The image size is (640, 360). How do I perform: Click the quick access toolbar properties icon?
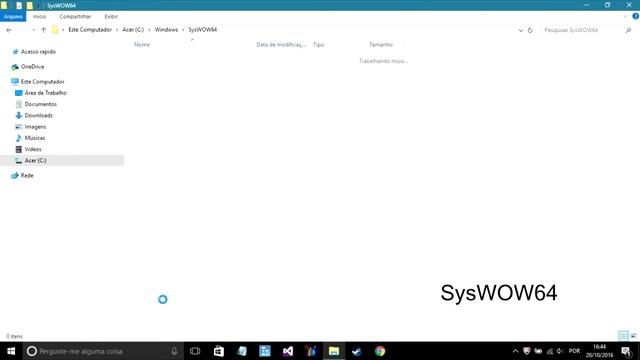[19, 6]
